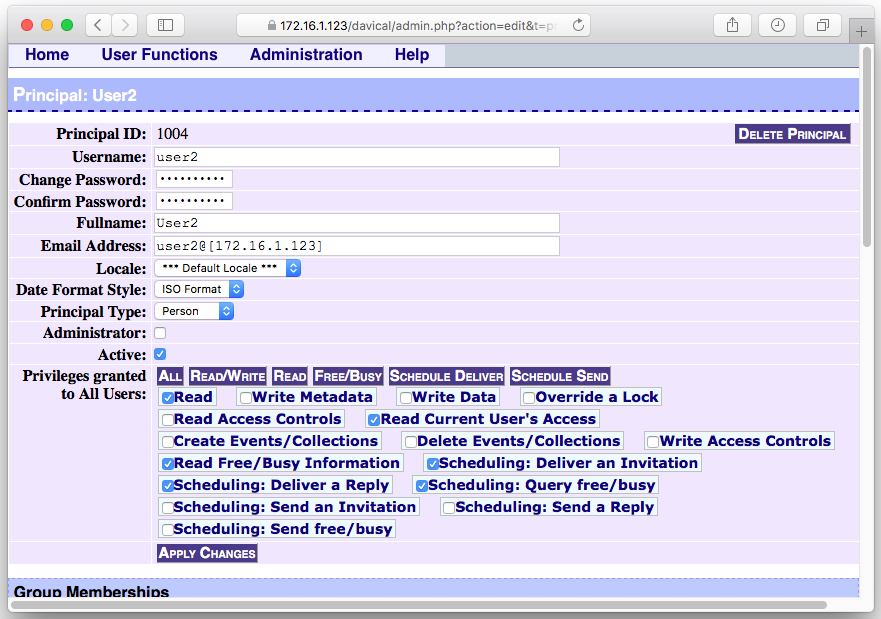Go back to previous page in Safari

98,25
